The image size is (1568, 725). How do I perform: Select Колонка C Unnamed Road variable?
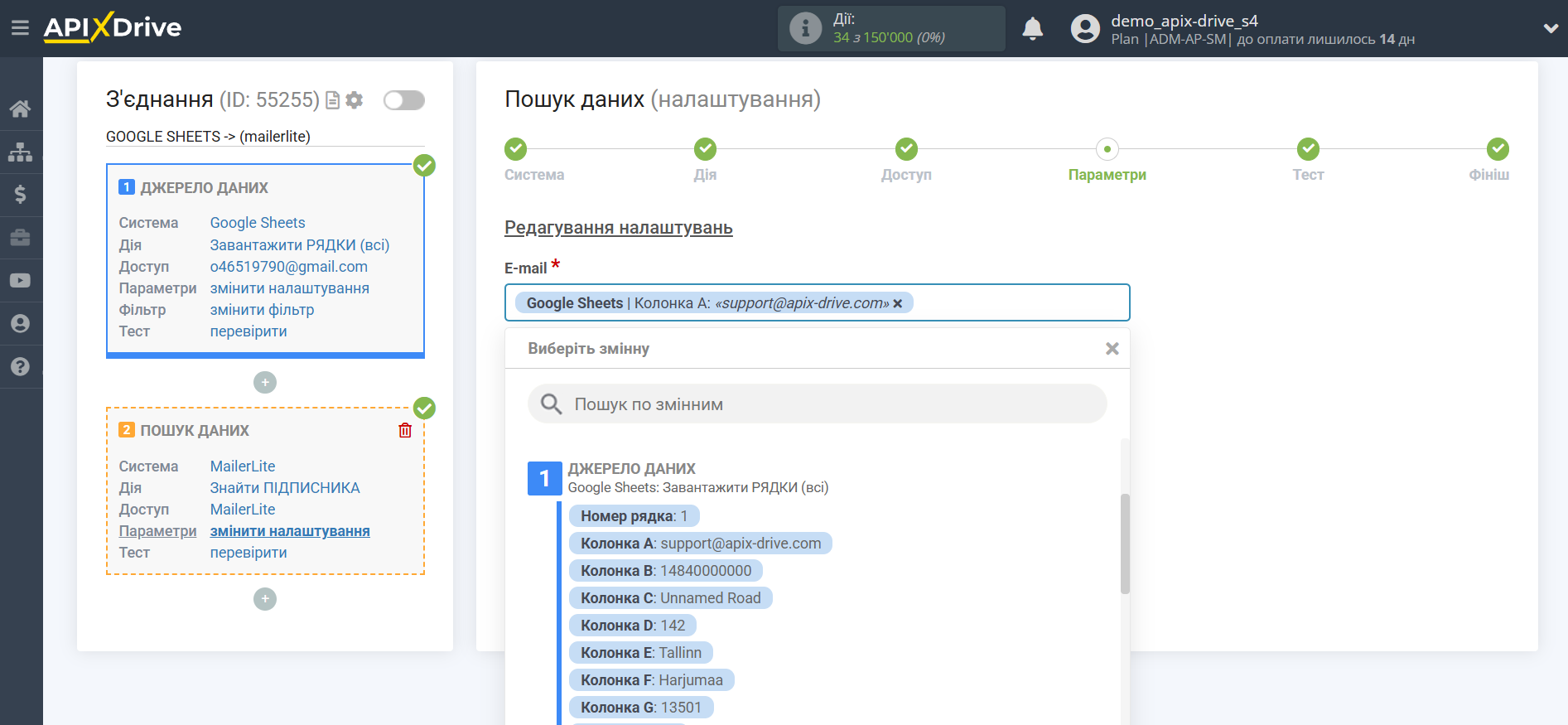point(671,598)
